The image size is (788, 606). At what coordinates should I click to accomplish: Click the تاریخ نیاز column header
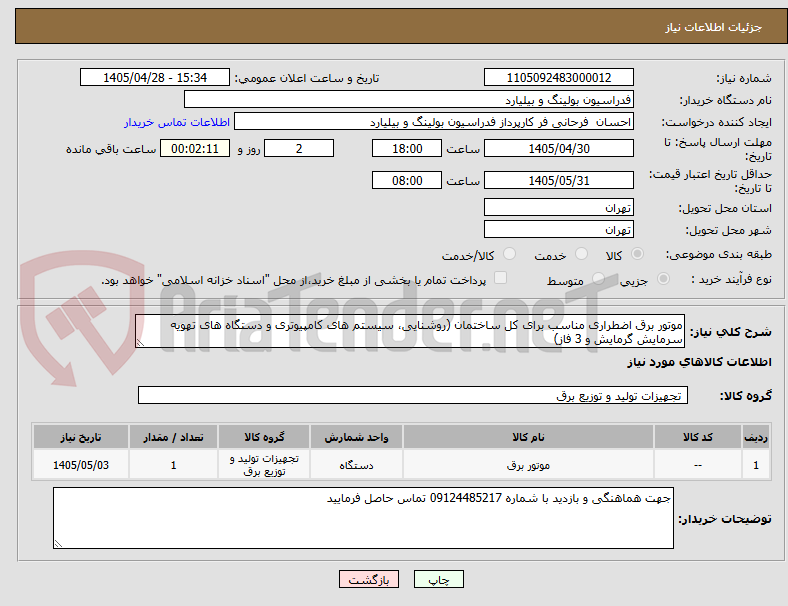click(81, 437)
